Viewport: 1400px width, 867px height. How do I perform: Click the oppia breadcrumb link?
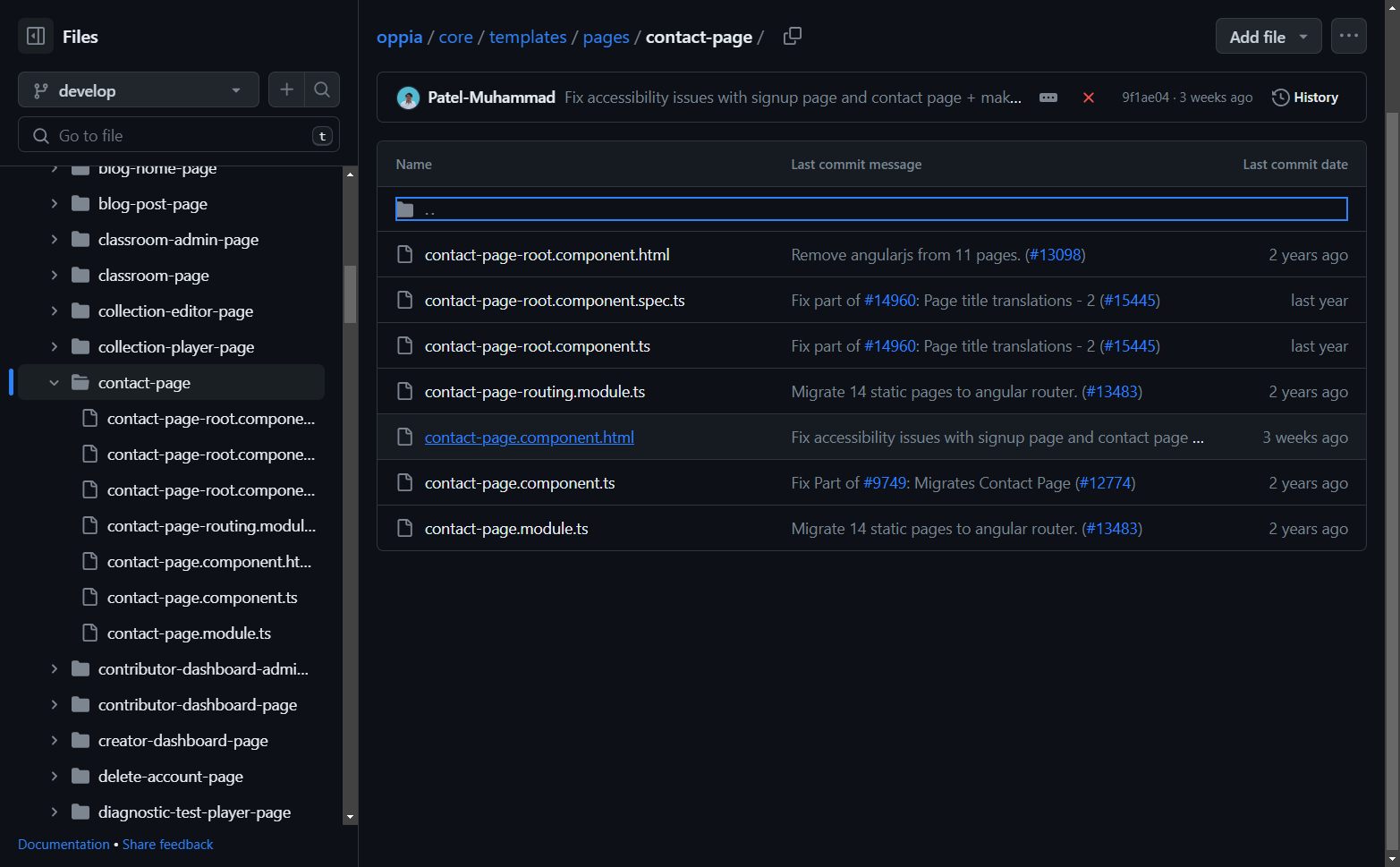coord(399,37)
